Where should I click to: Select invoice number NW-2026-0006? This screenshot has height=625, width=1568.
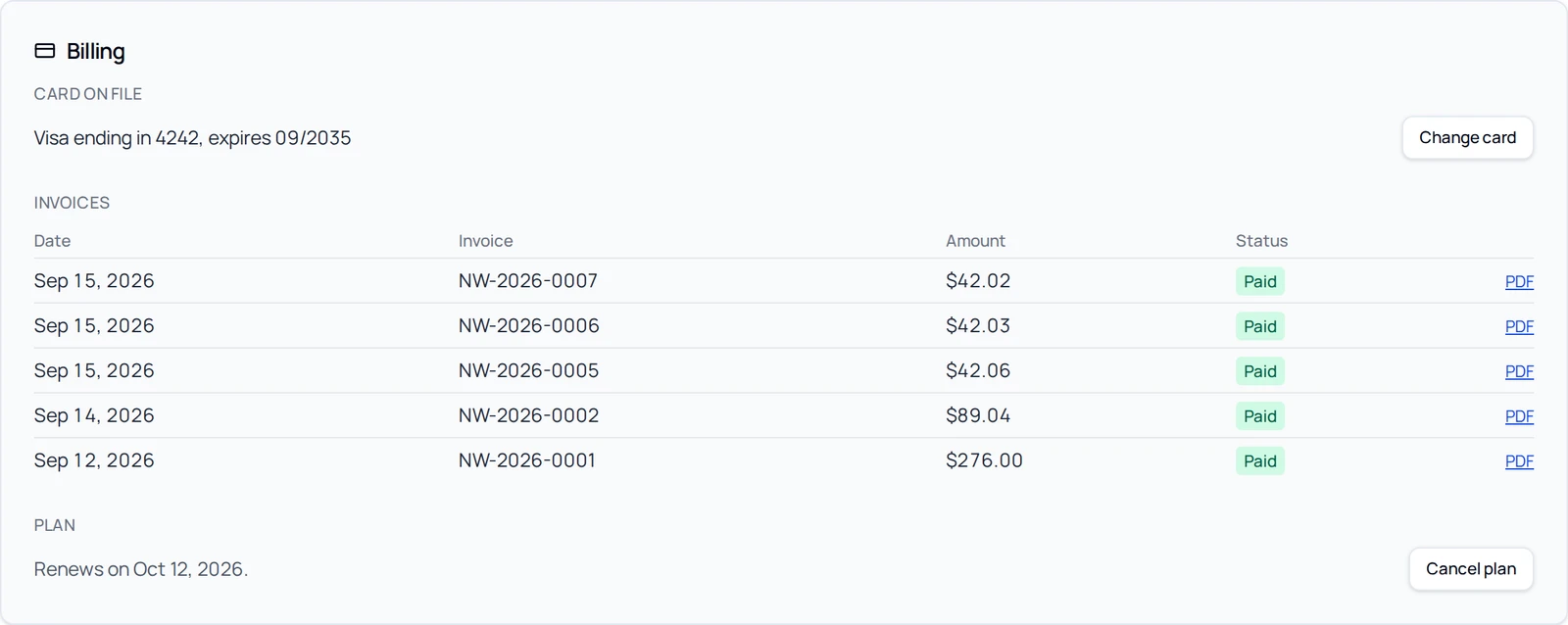coord(529,326)
